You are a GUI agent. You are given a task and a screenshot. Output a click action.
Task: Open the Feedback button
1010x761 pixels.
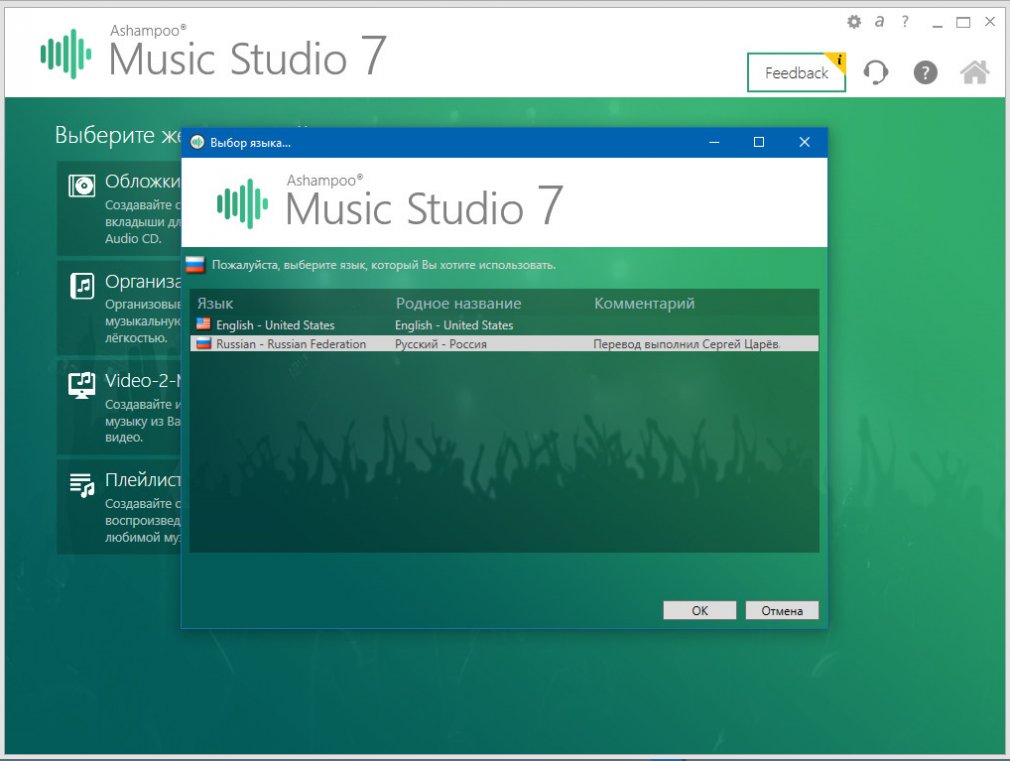[796, 73]
